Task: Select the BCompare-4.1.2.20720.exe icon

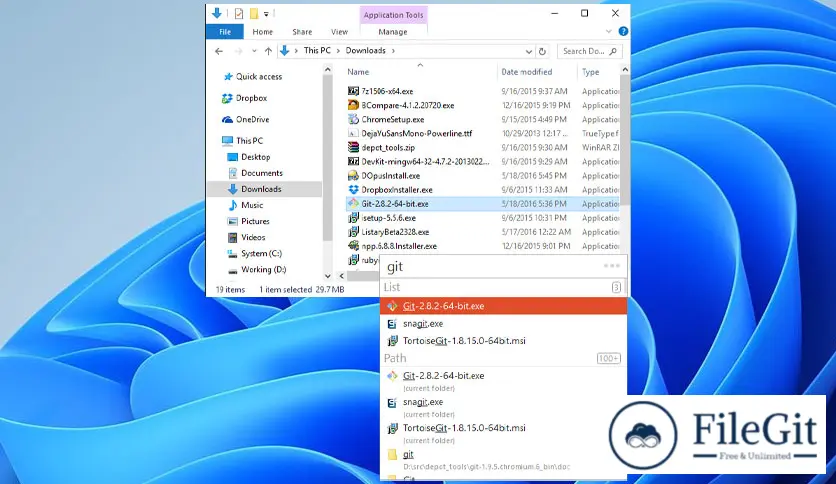Action: pyautogui.click(x=353, y=105)
